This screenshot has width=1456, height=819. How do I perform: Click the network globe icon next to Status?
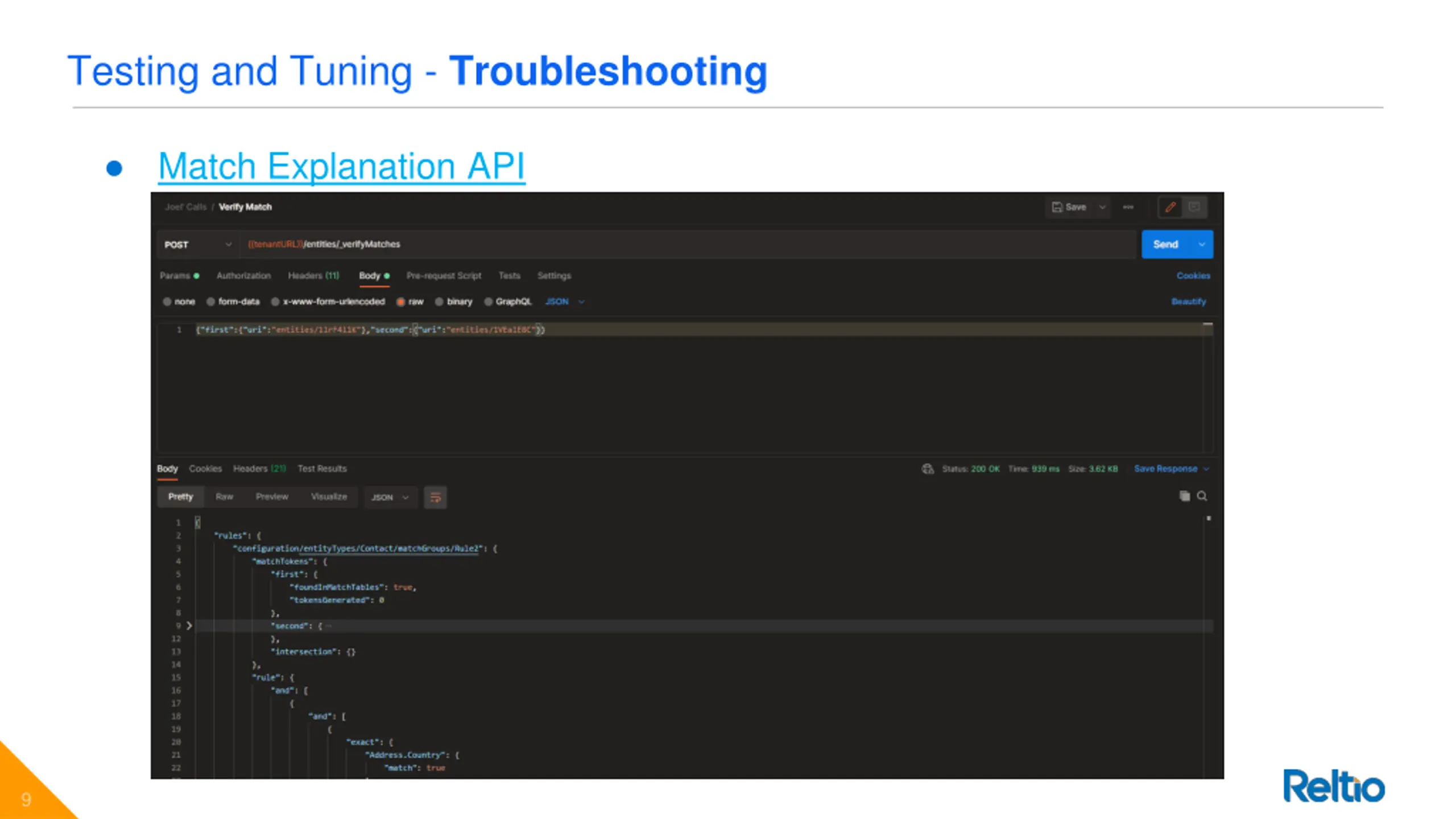[x=927, y=469]
